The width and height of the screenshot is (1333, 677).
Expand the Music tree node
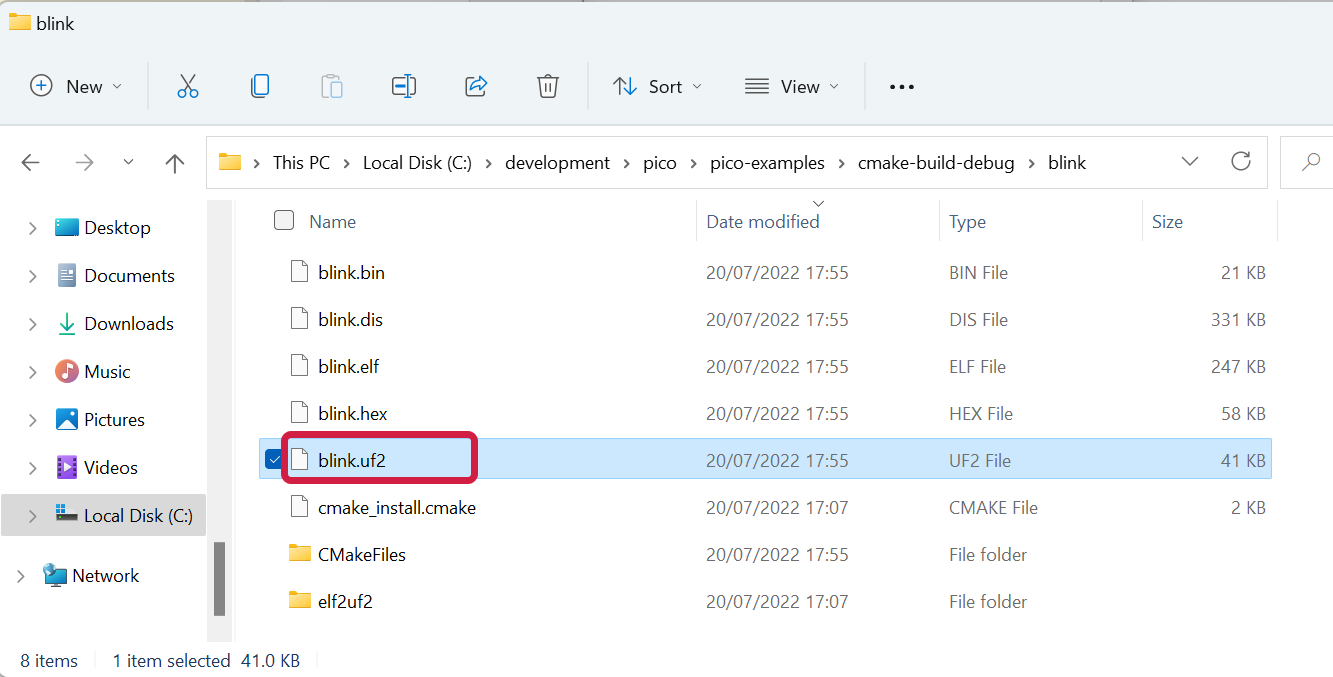[32, 372]
